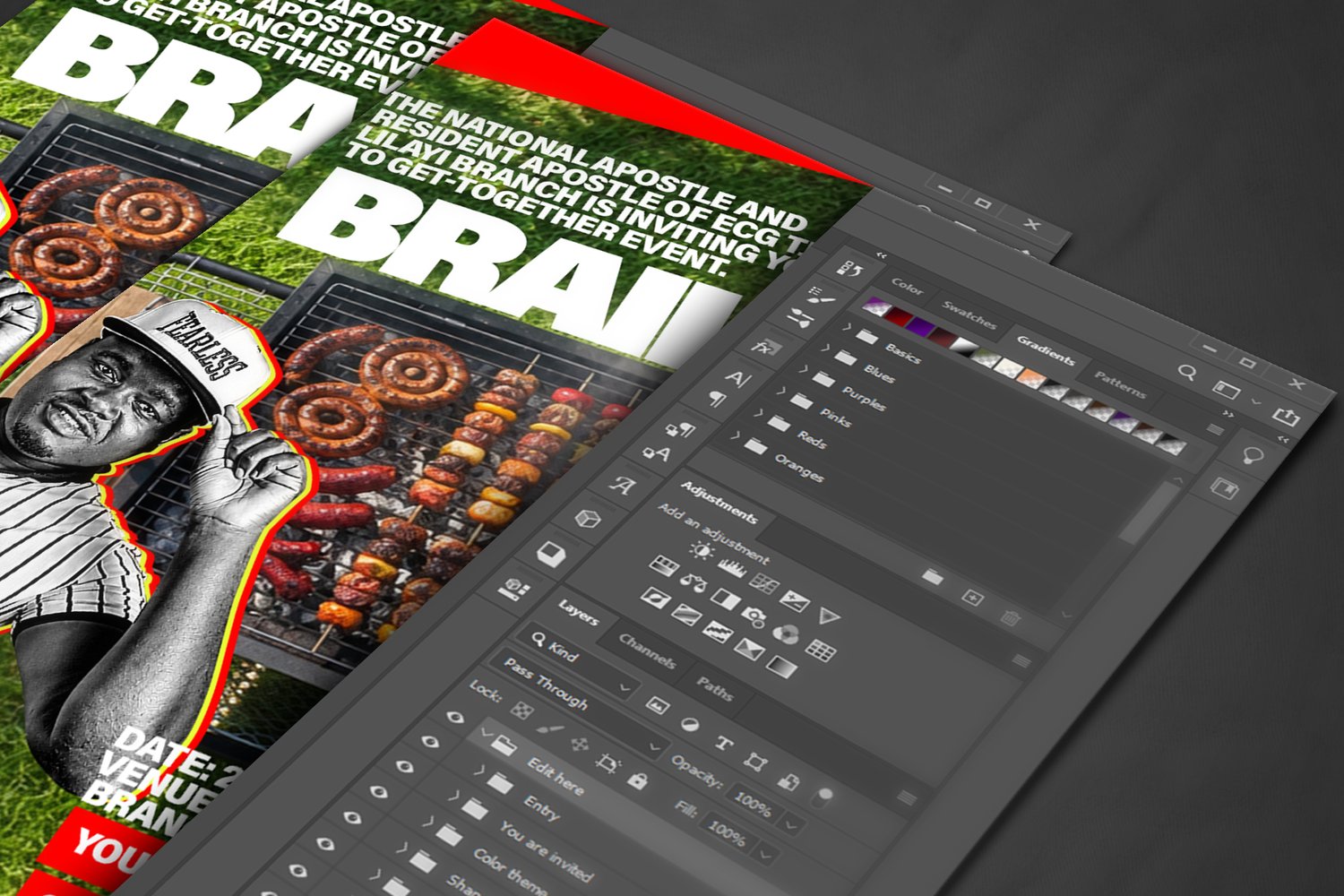Add a Levels adjustment
Image resolution: width=1344 pixels, height=896 pixels.
[x=731, y=568]
